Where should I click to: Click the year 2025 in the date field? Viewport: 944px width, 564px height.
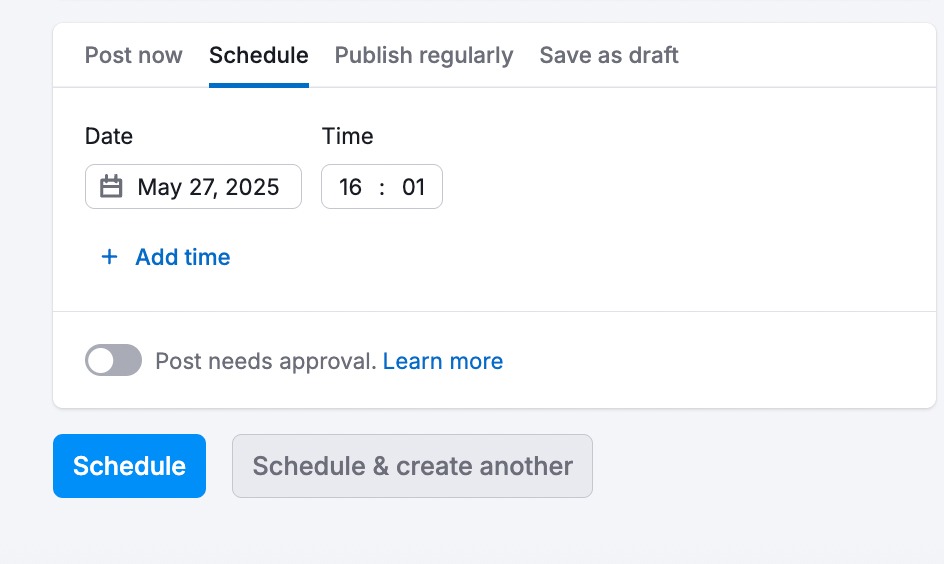[252, 187]
